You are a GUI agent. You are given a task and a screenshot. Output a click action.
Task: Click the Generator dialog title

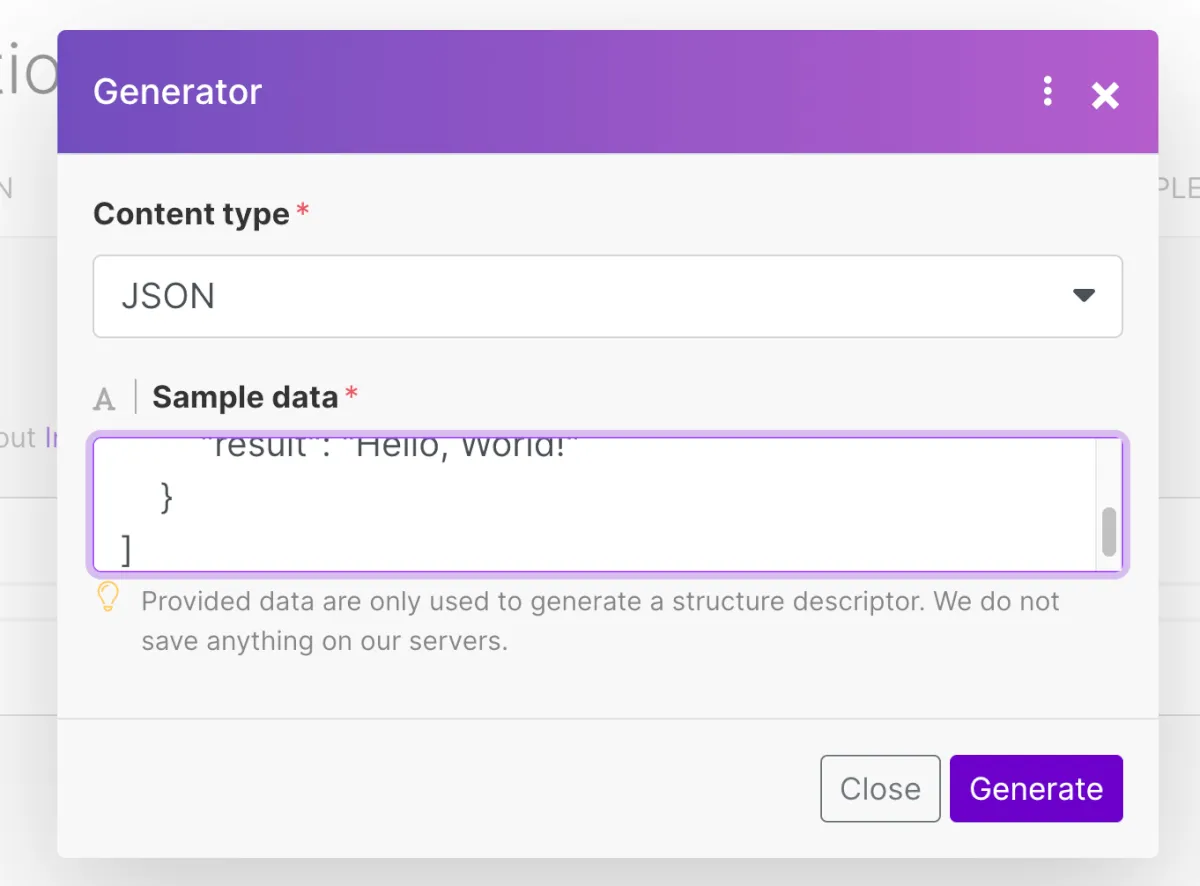click(177, 92)
